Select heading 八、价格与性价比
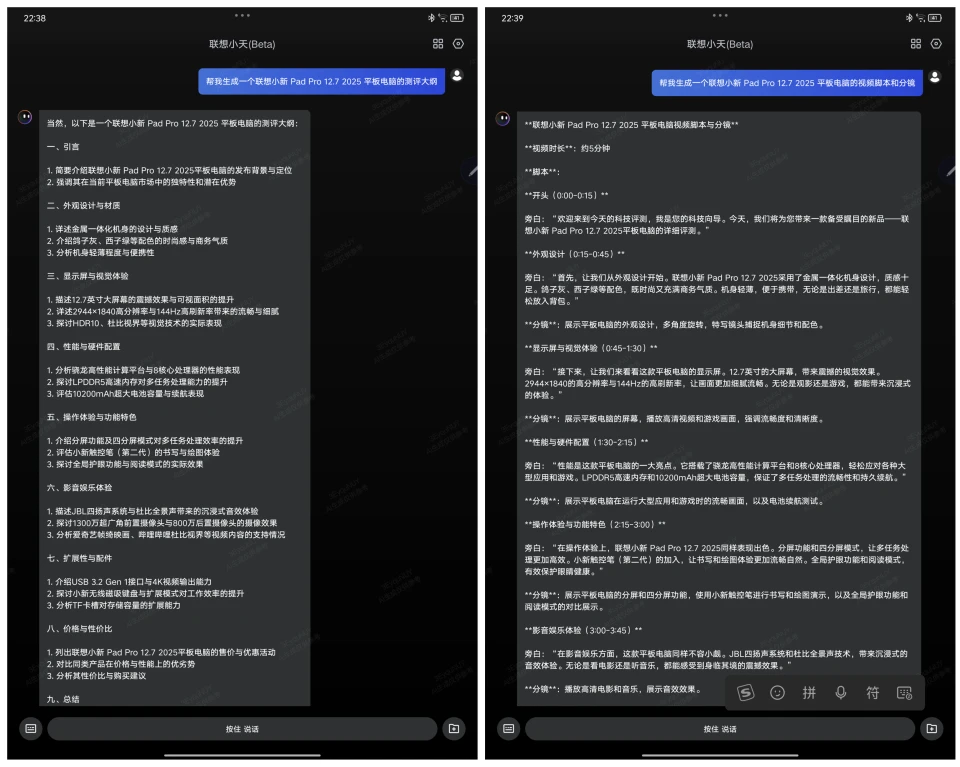The width and height of the screenshot is (960, 767). (x=80, y=628)
